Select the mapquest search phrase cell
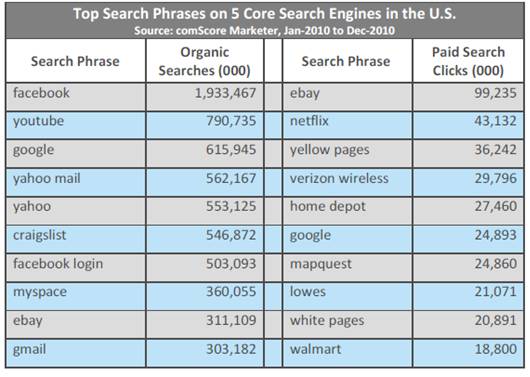530x377 pixels. coord(347,267)
